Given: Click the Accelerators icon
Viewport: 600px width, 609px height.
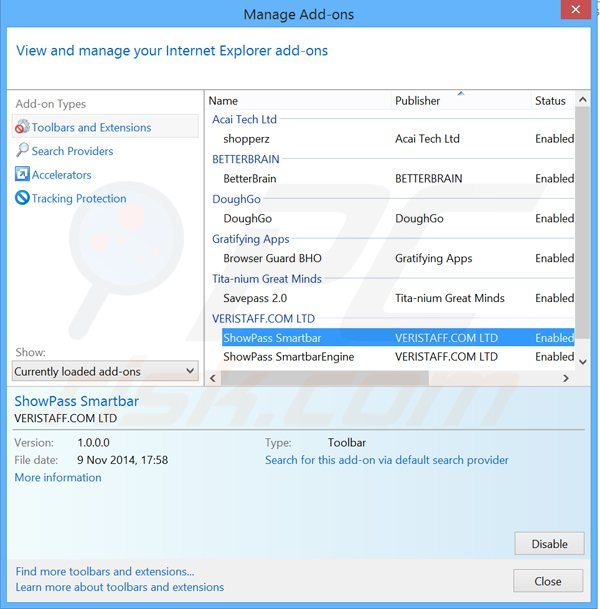Looking at the screenshot, I should [22, 175].
